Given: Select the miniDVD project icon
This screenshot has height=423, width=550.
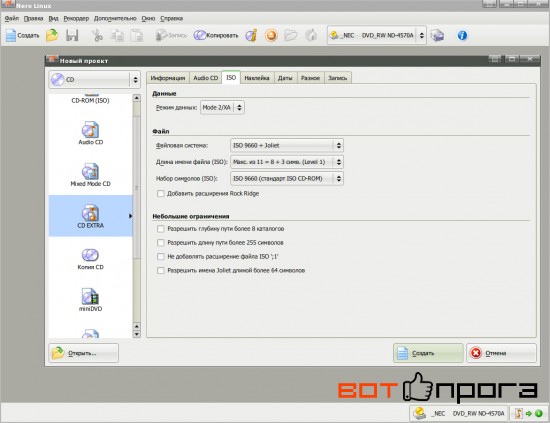Looking at the screenshot, I should 90,300.
